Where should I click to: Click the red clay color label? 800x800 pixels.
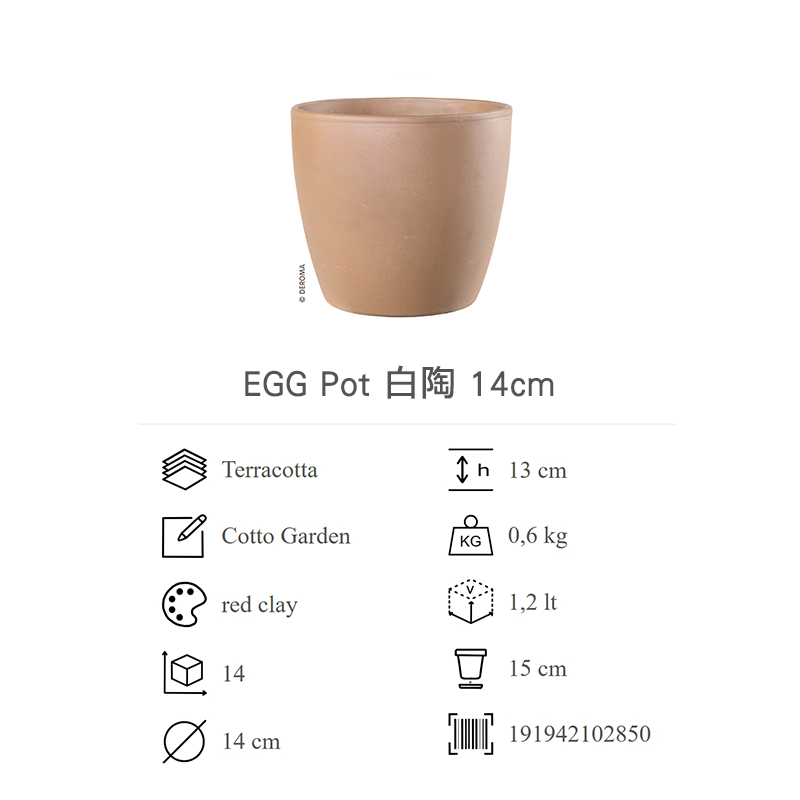(x=259, y=605)
